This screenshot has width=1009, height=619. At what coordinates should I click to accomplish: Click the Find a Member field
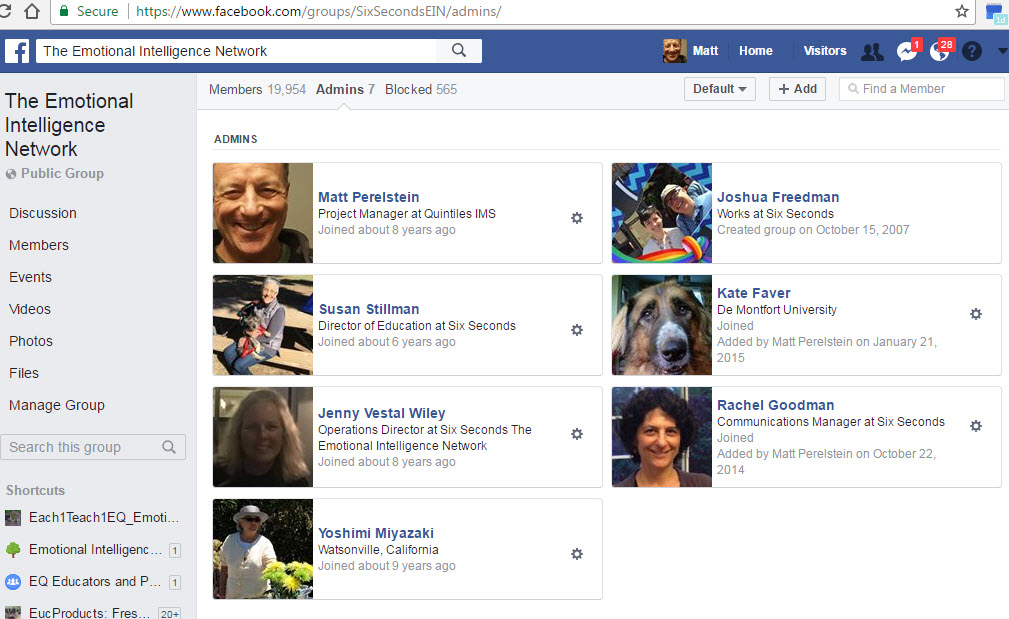930,89
